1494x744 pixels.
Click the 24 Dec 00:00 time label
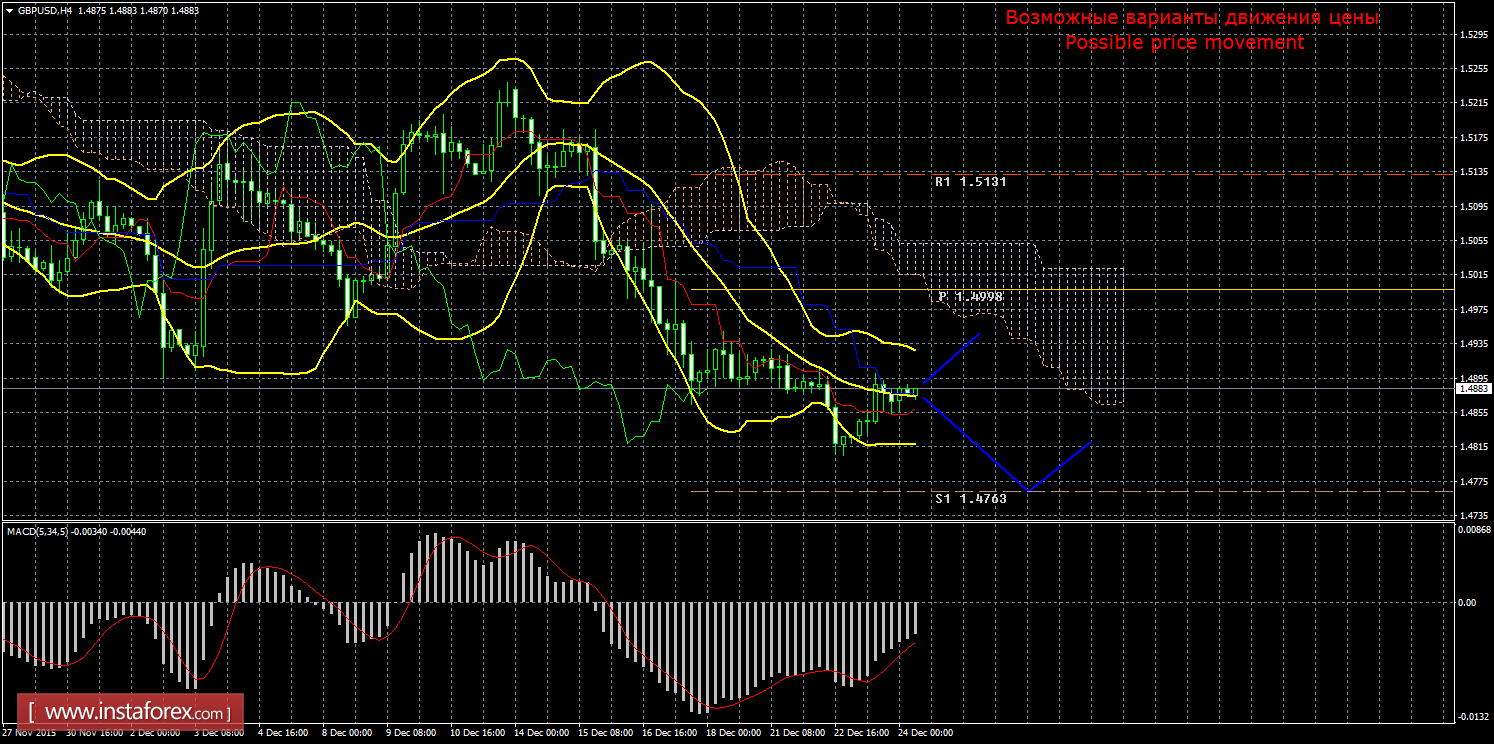(x=925, y=733)
